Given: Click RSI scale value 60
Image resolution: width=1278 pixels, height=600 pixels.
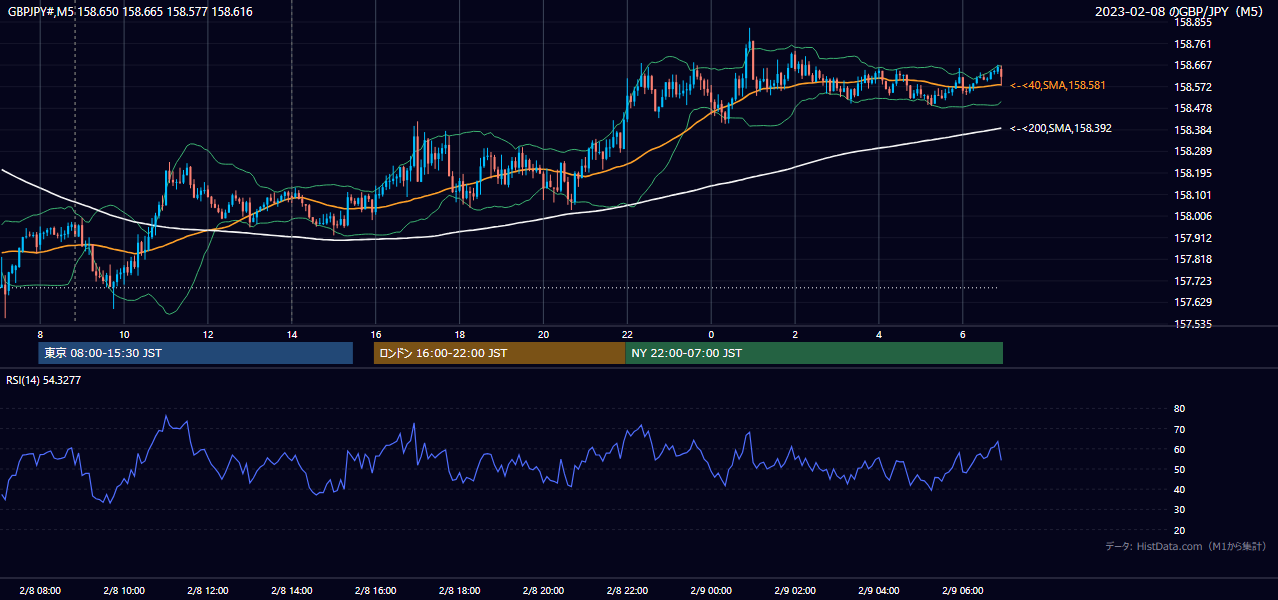Looking at the screenshot, I should click(x=1180, y=449).
